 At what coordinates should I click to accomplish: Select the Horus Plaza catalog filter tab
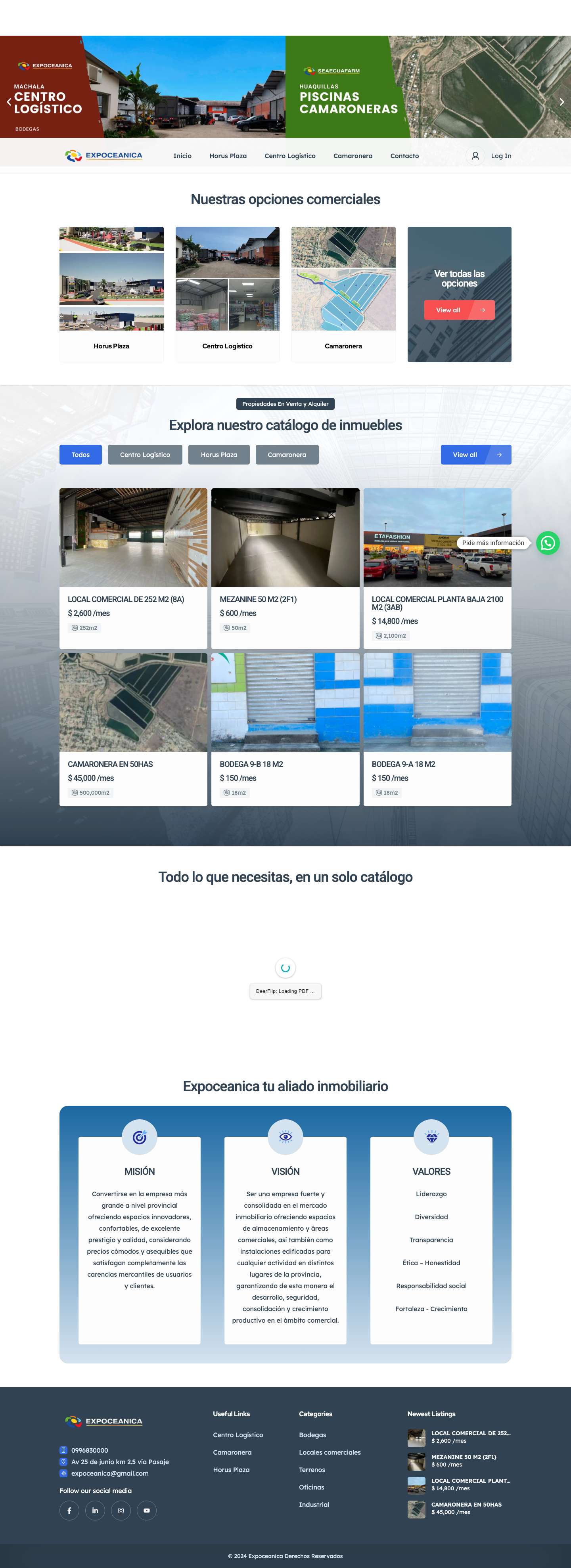[x=219, y=455]
